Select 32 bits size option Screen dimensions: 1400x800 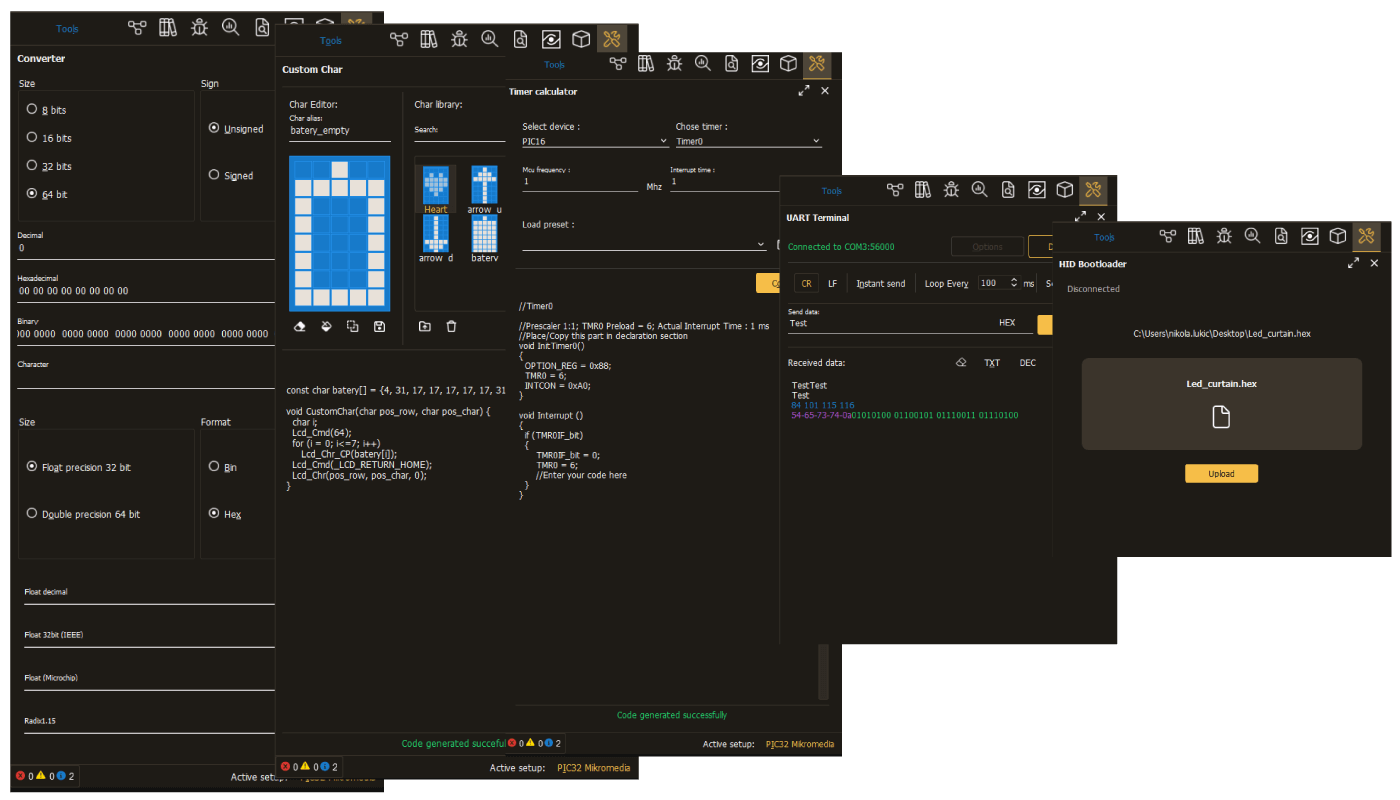click(x=50, y=166)
